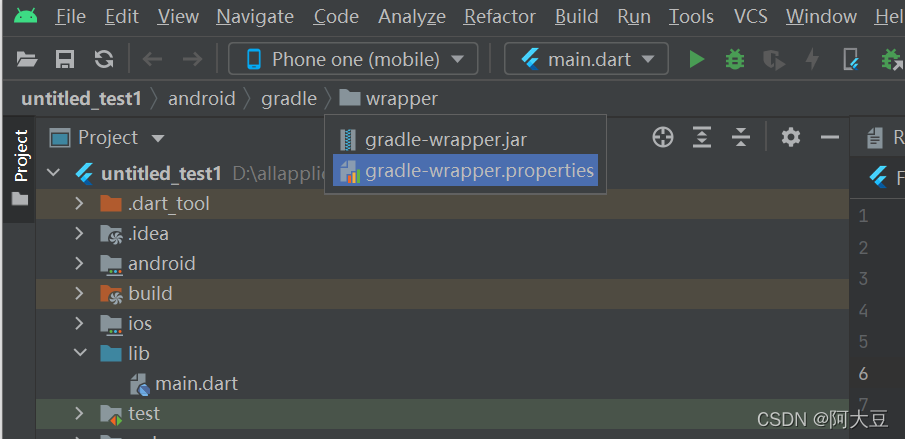Click editor gutter line number 6
The image size is (905, 439).
click(863, 373)
